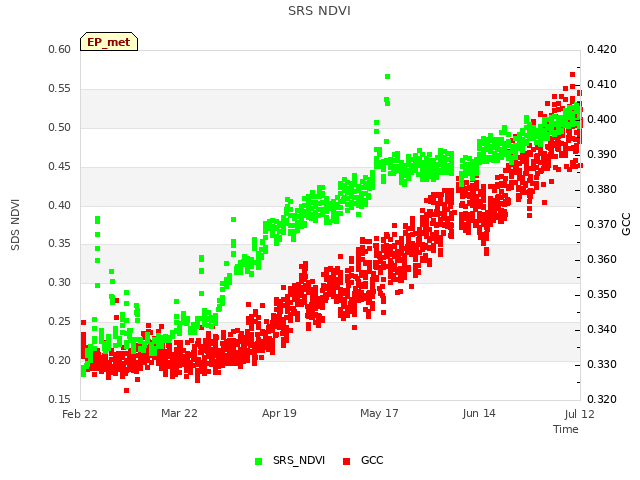Click the red GCC legend swatch
Screen dimensions: 640x480
point(347,461)
